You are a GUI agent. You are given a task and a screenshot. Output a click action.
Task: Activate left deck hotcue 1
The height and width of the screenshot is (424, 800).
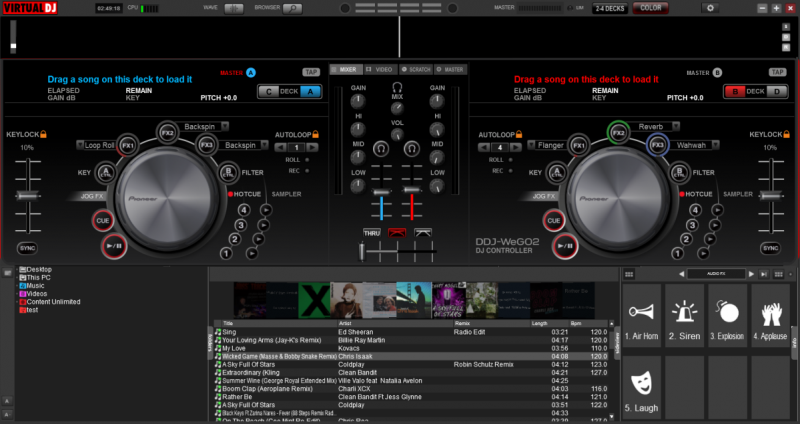coord(226,253)
